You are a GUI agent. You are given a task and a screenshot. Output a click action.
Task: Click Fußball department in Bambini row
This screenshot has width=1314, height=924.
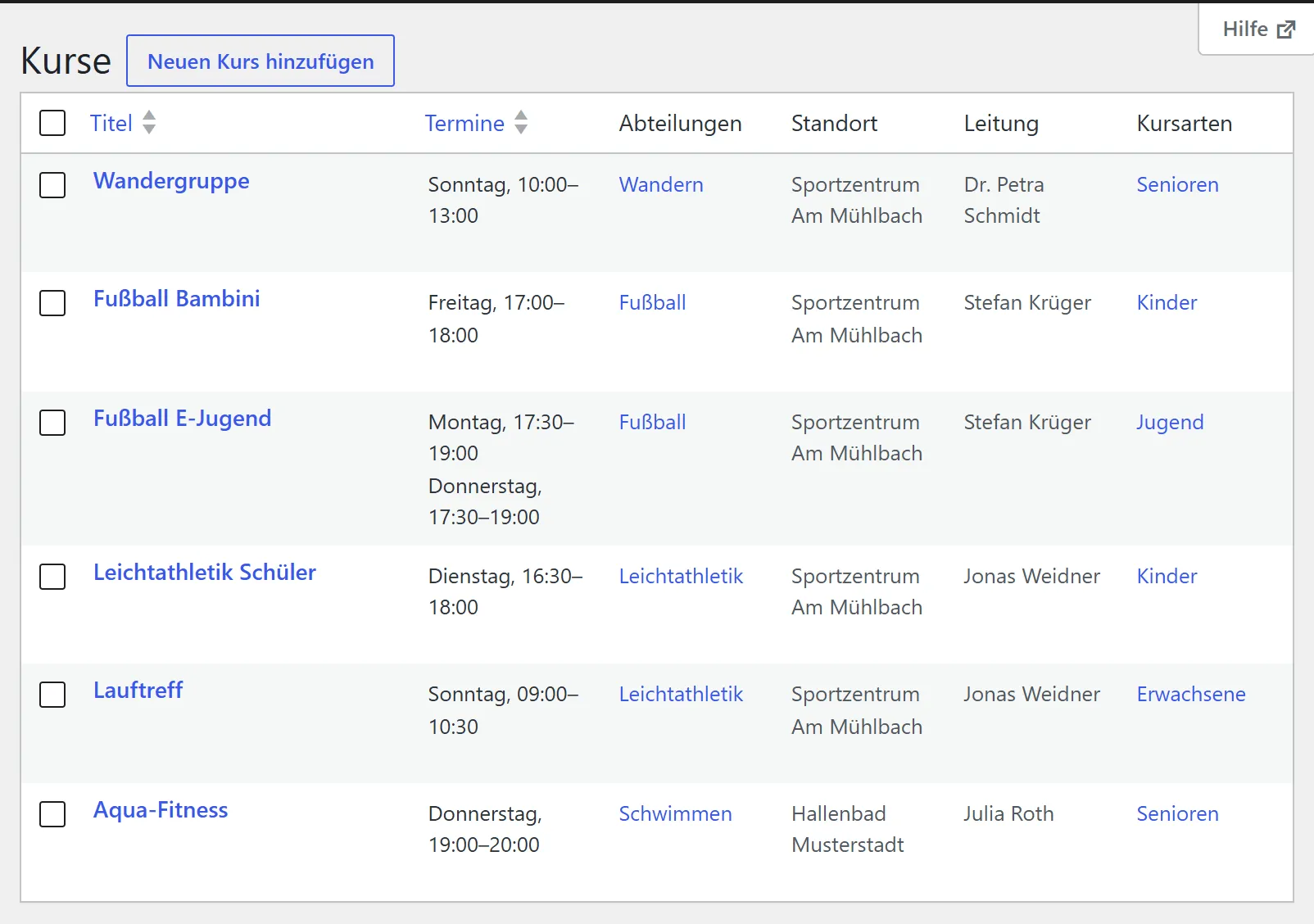tap(652, 303)
